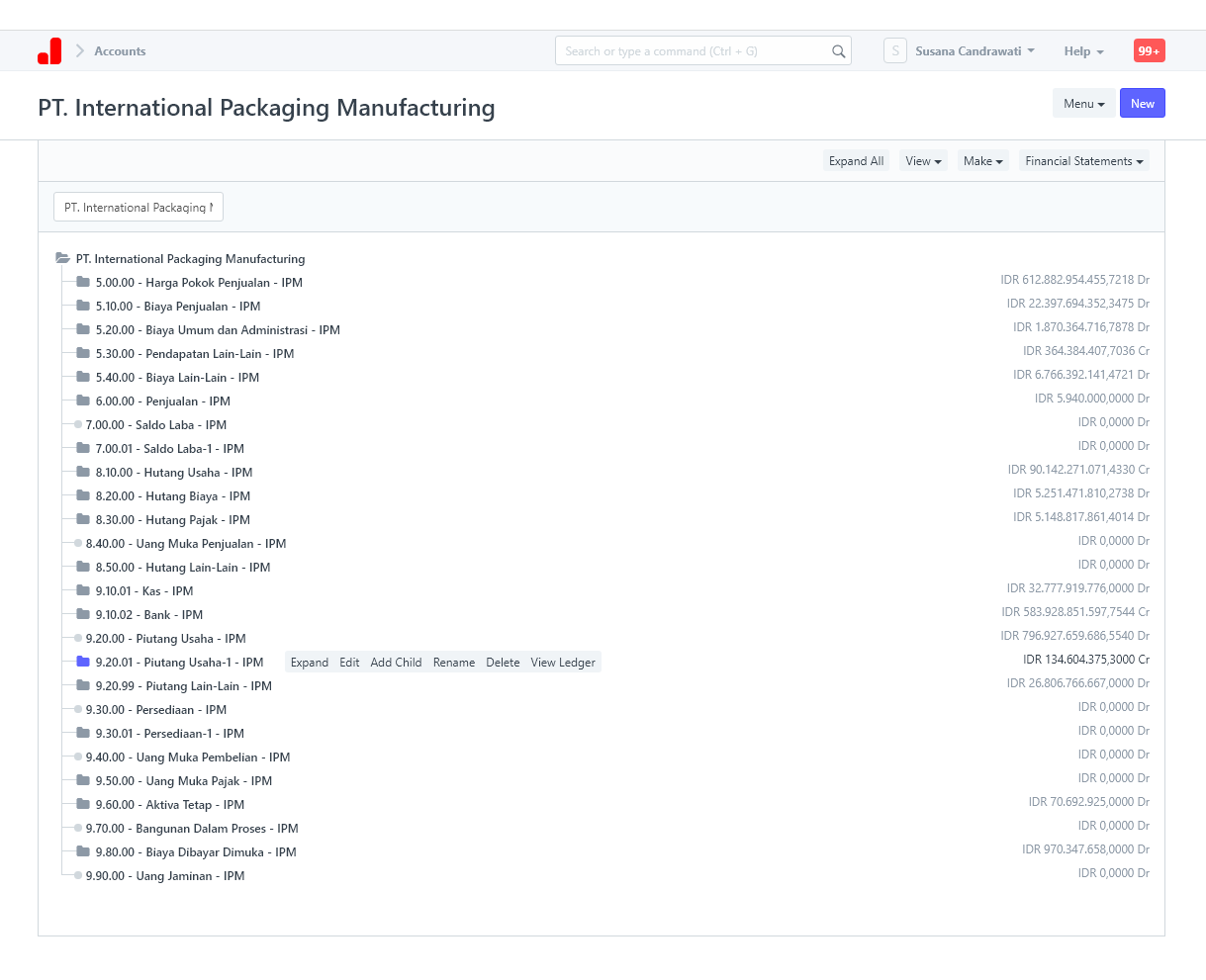
Task: Click Add Child on Piutang Usaha-1
Action: [396, 663]
